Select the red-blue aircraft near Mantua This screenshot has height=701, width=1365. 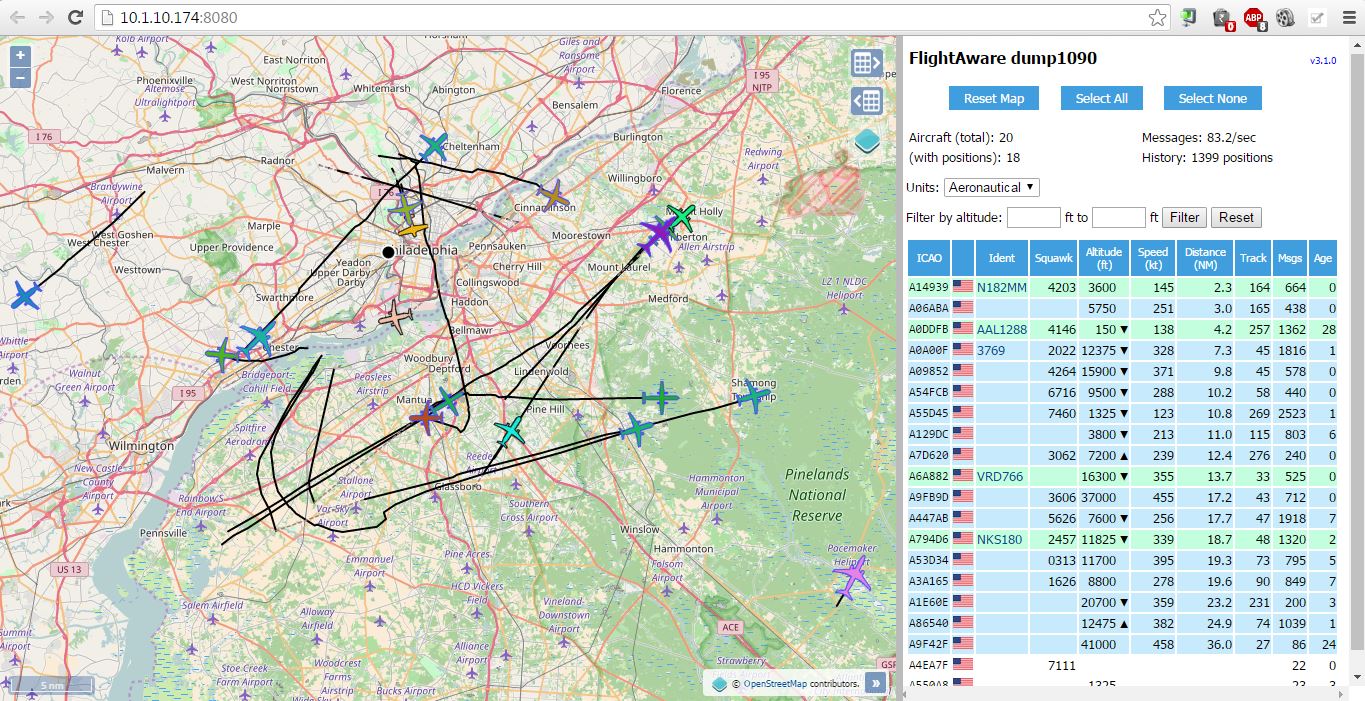click(426, 417)
